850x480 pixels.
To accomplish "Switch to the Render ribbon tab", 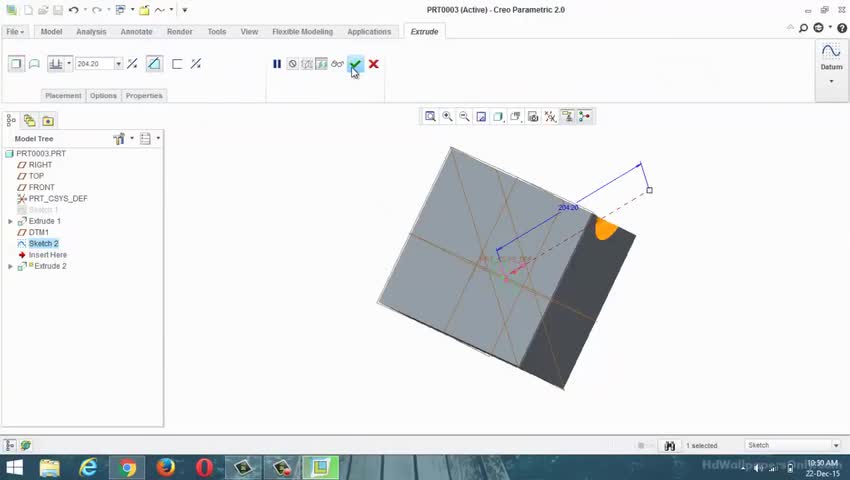I will tap(179, 31).
